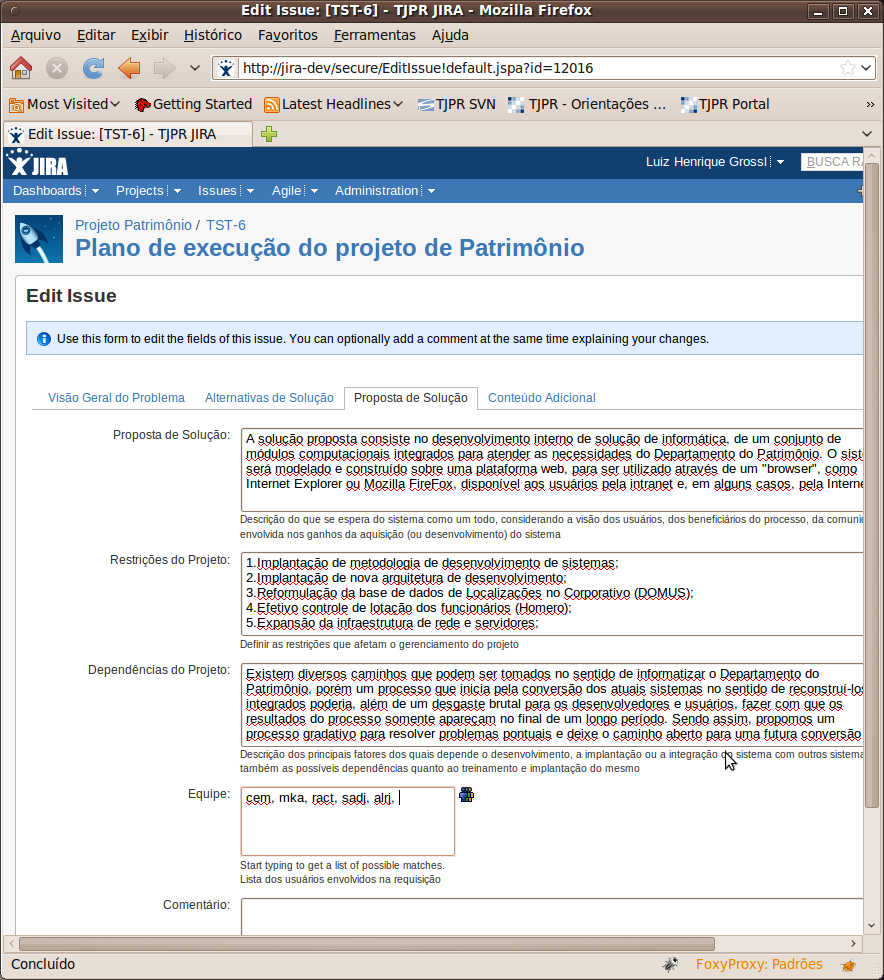Open the Administration menu

(377, 191)
